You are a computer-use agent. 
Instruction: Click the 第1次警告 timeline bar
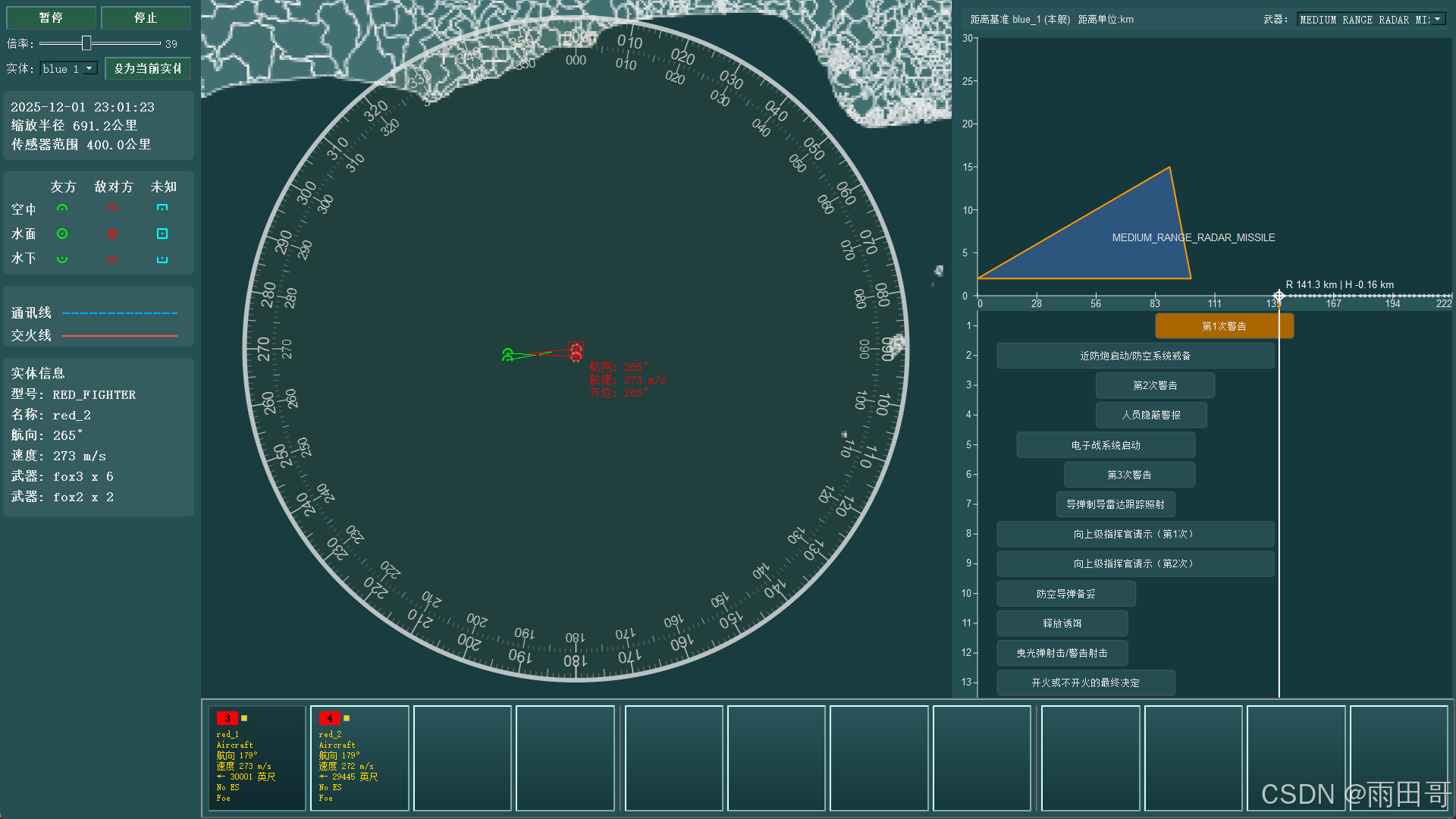[1223, 326]
